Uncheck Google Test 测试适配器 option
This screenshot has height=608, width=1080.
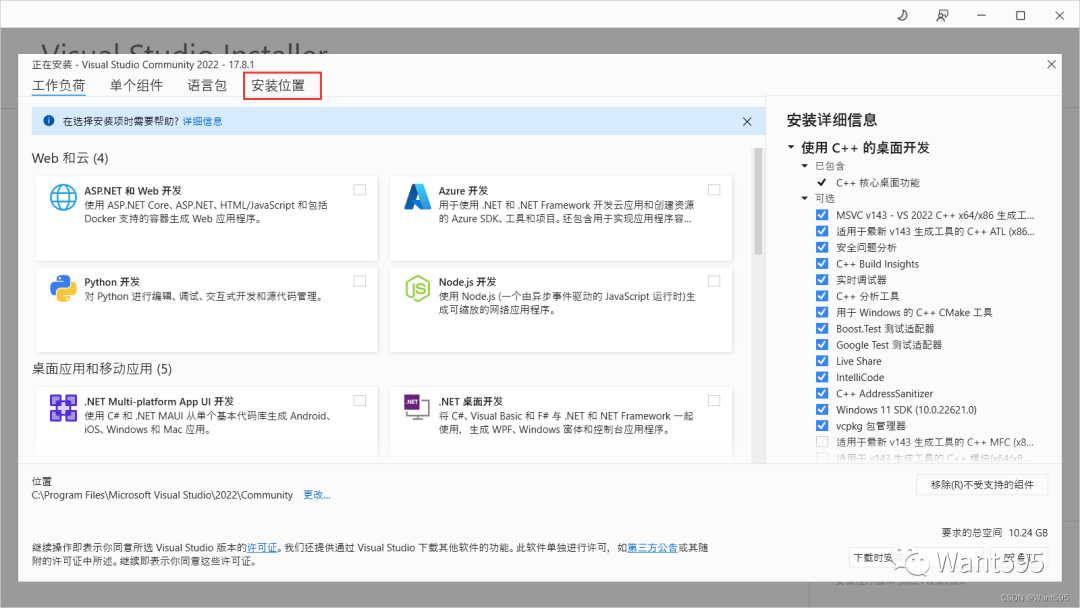(x=822, y=345)
